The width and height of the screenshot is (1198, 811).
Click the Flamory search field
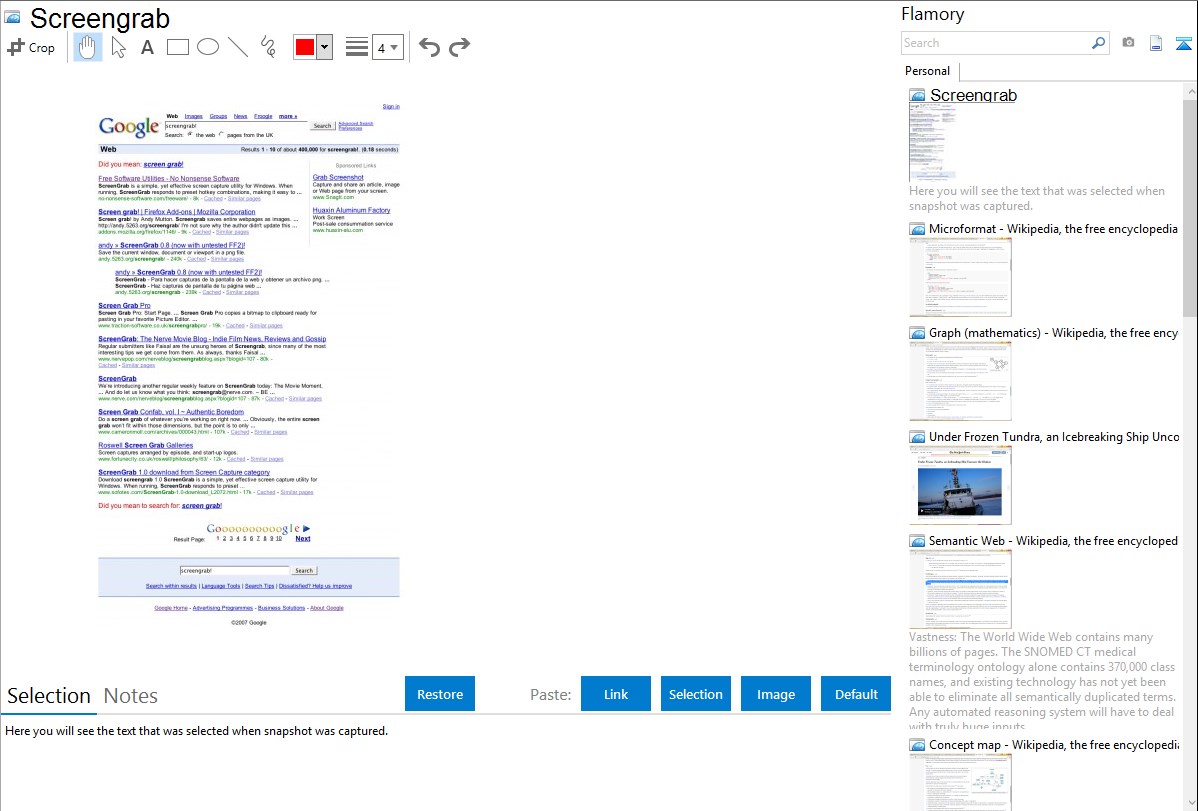point(996,43)
